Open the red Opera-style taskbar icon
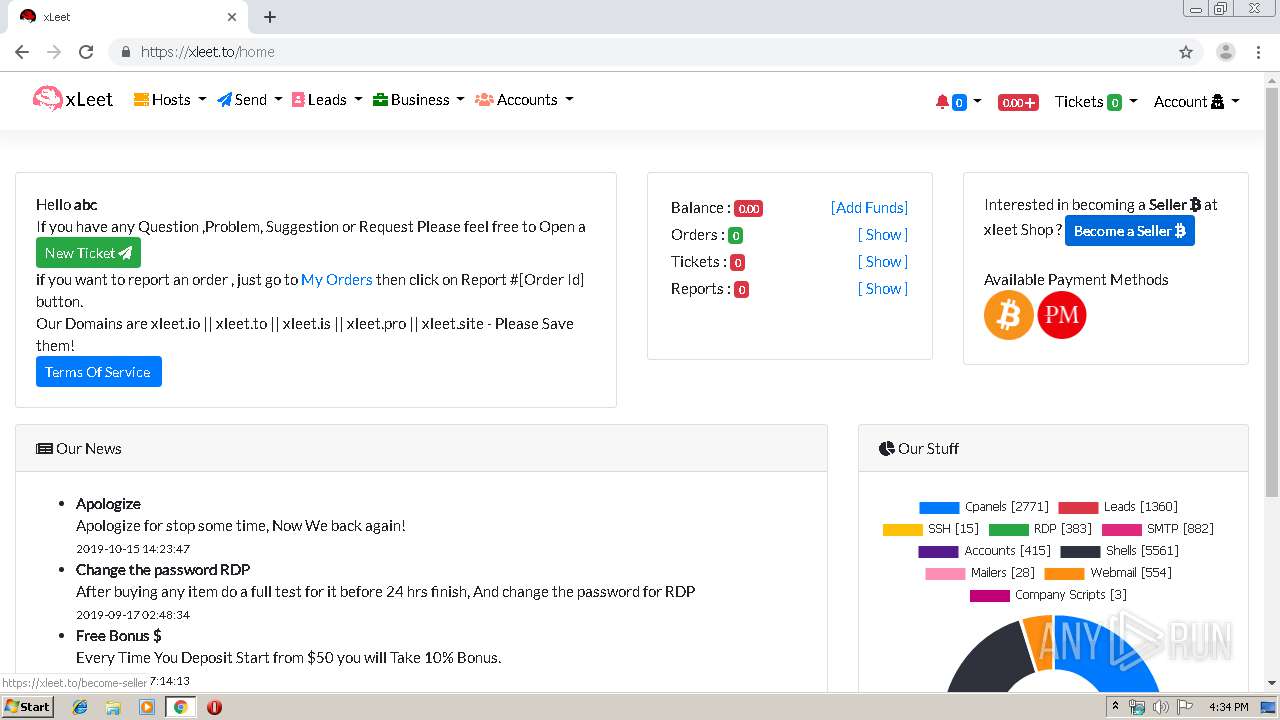This screenshot has width=1280, height=720. coord(214,707)
